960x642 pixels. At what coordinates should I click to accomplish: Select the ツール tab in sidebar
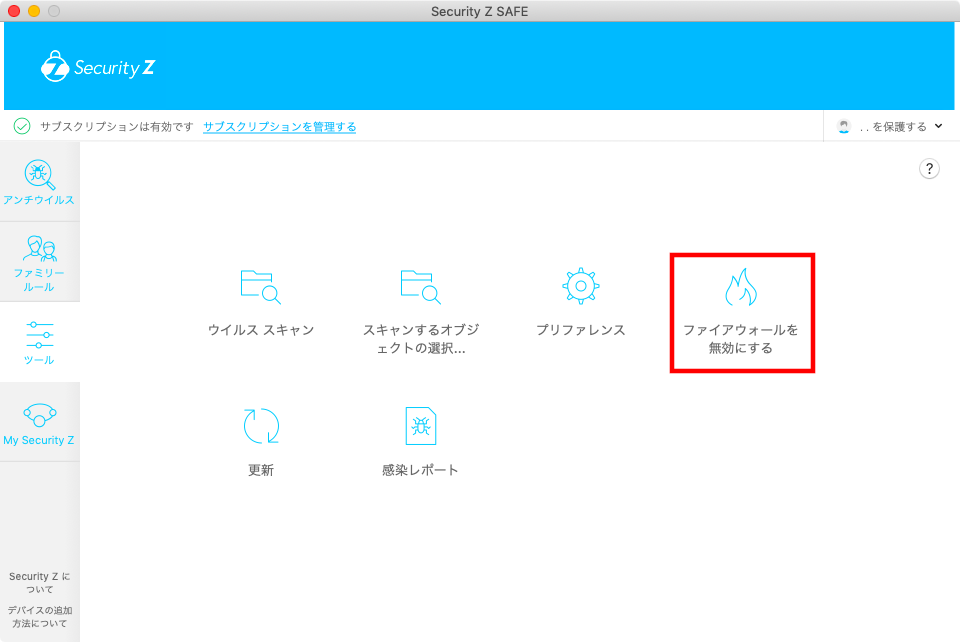tap(39, 342)
